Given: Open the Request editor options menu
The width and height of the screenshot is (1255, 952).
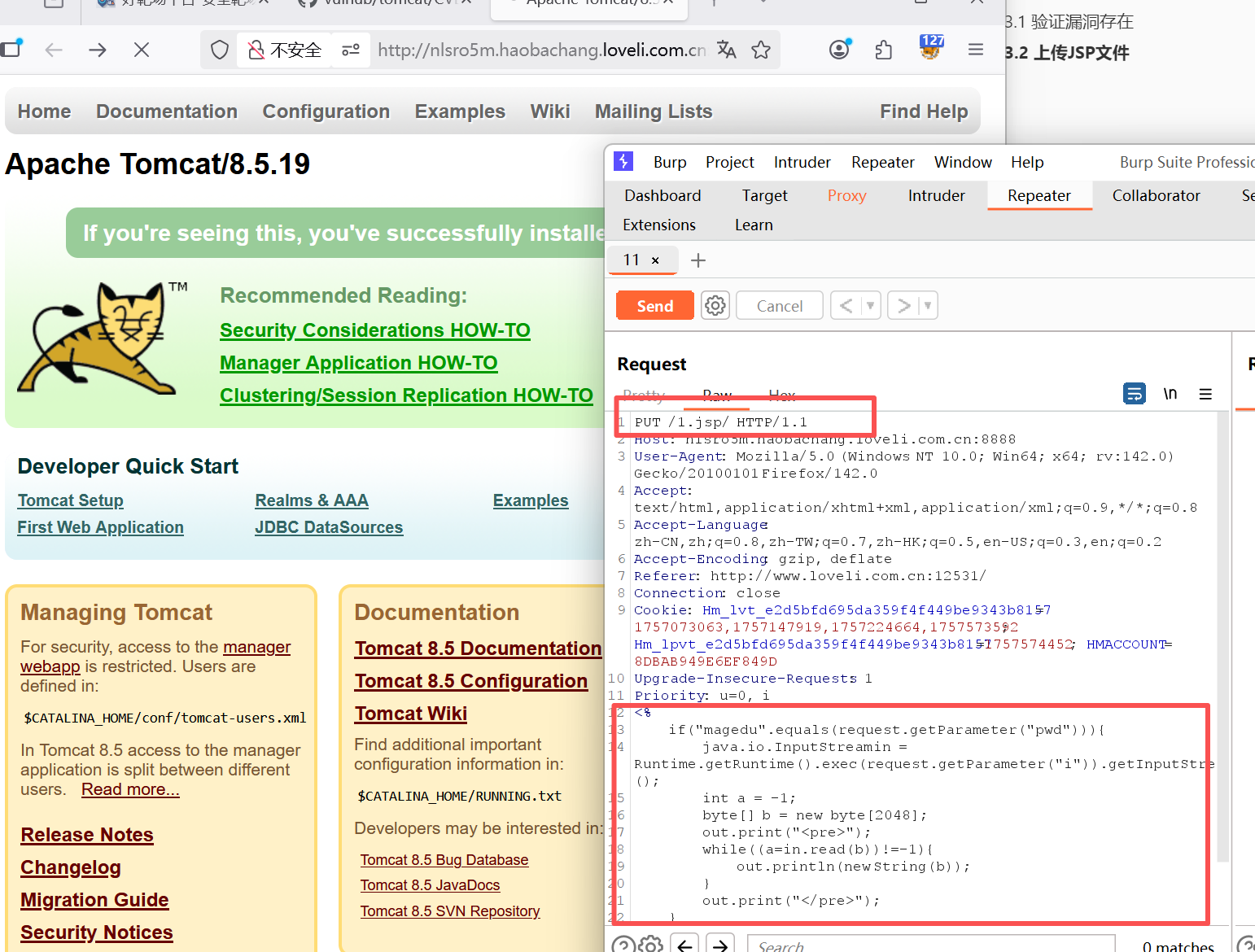Looking at the screenshot, I should [1205, 394].
